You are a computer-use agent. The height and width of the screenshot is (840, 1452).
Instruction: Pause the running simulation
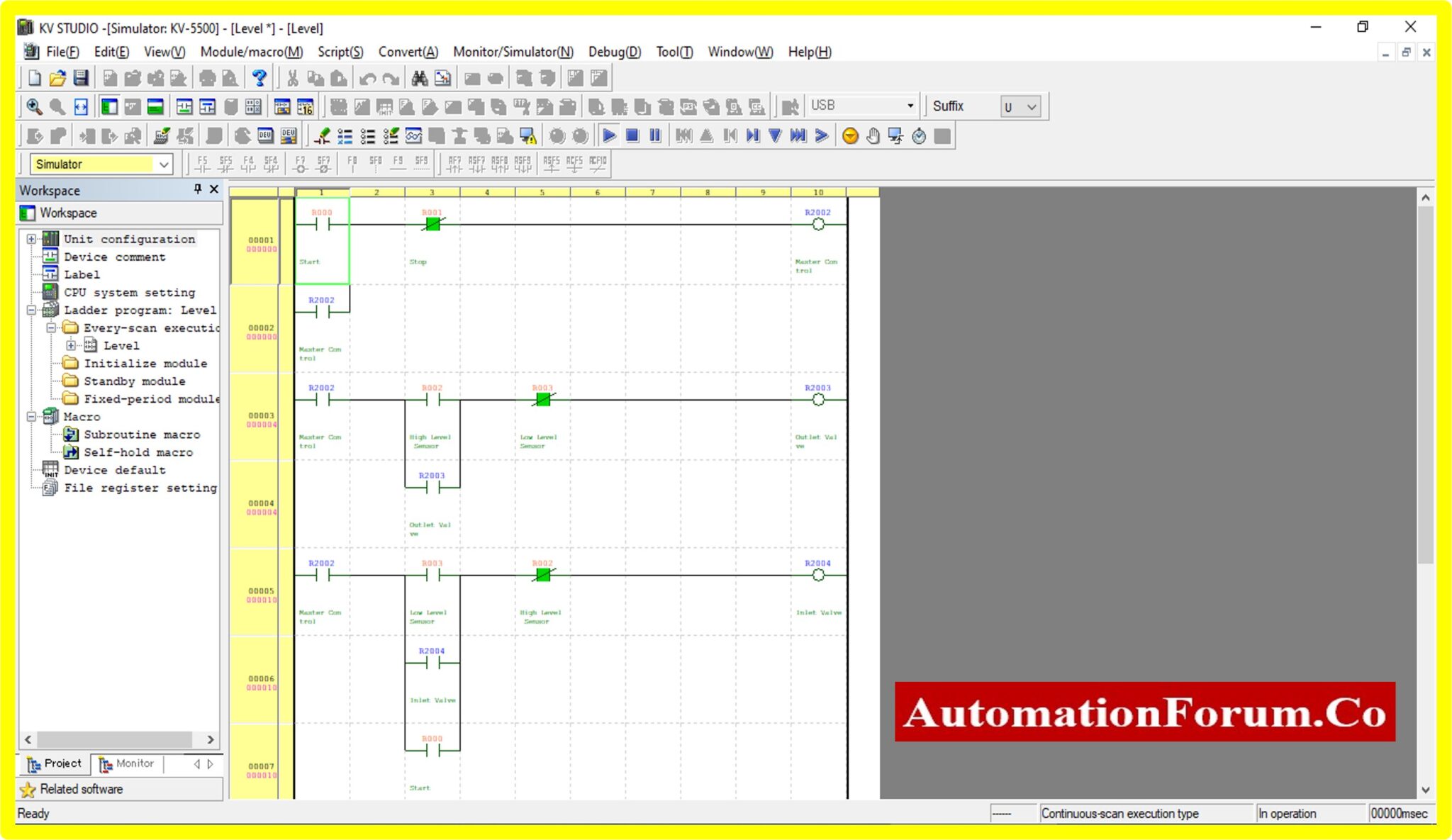pyautogui.click(x=656, y=135)
